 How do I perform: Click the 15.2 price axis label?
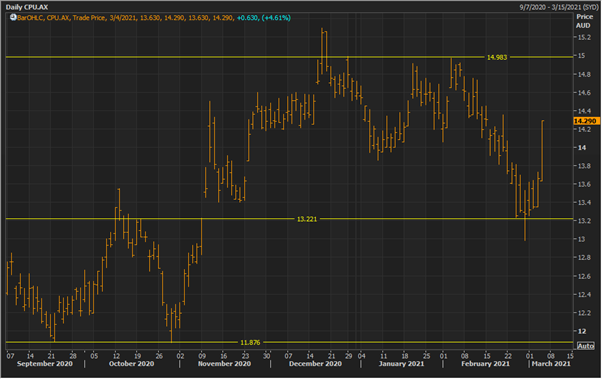click(584, 37)
